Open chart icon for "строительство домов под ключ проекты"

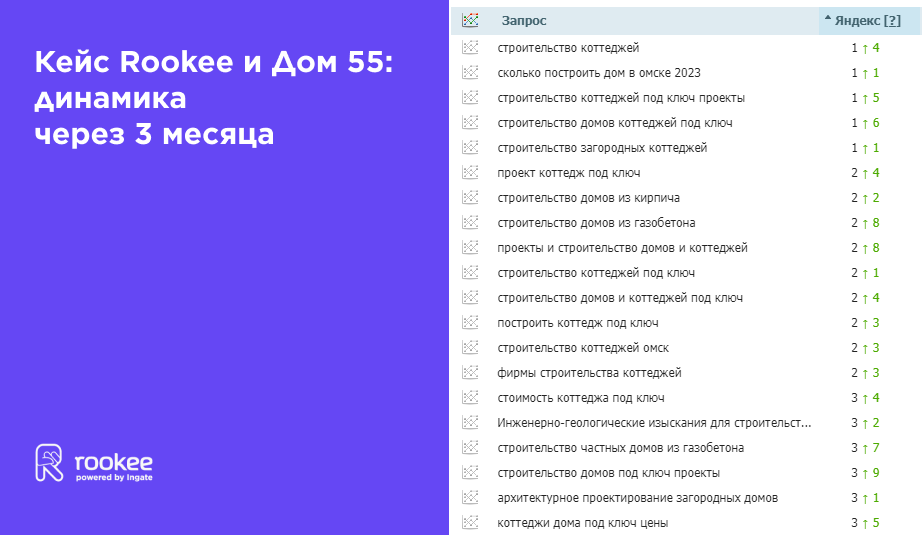(x=470, y=473)
